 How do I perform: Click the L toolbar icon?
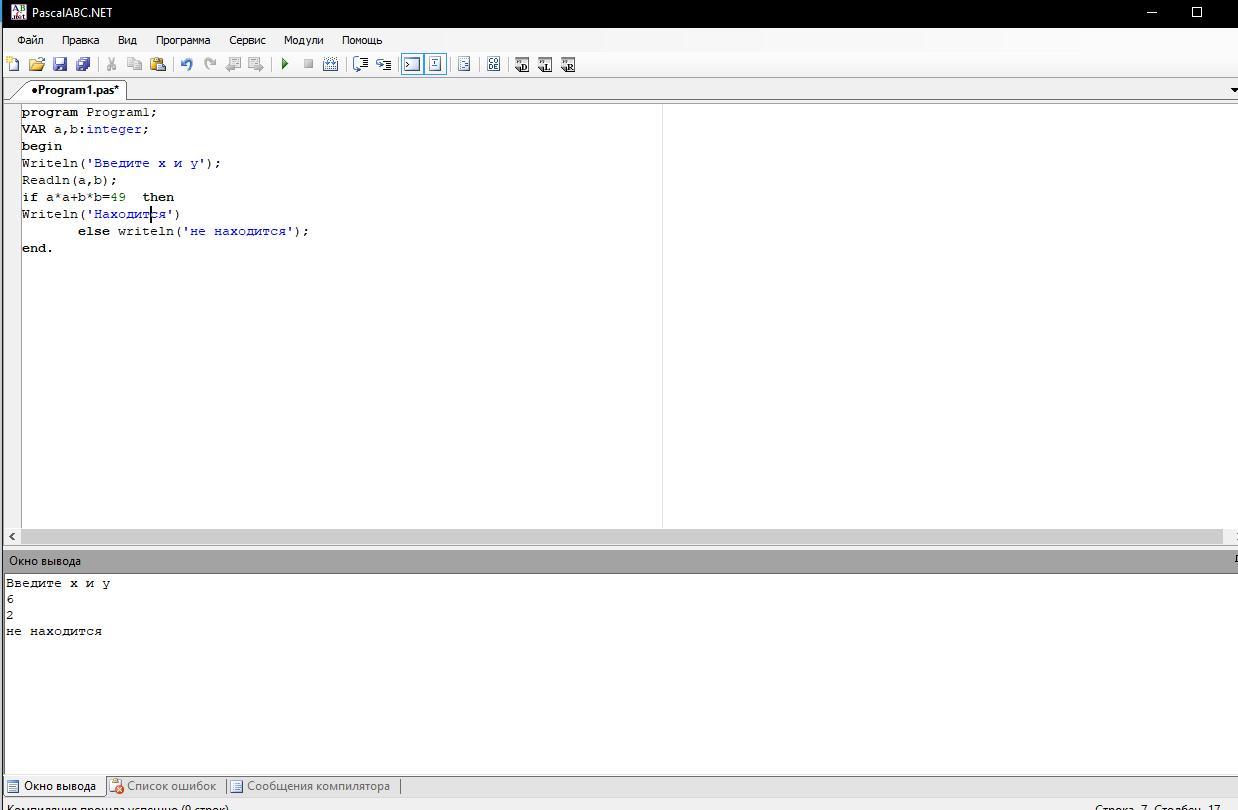545,64
